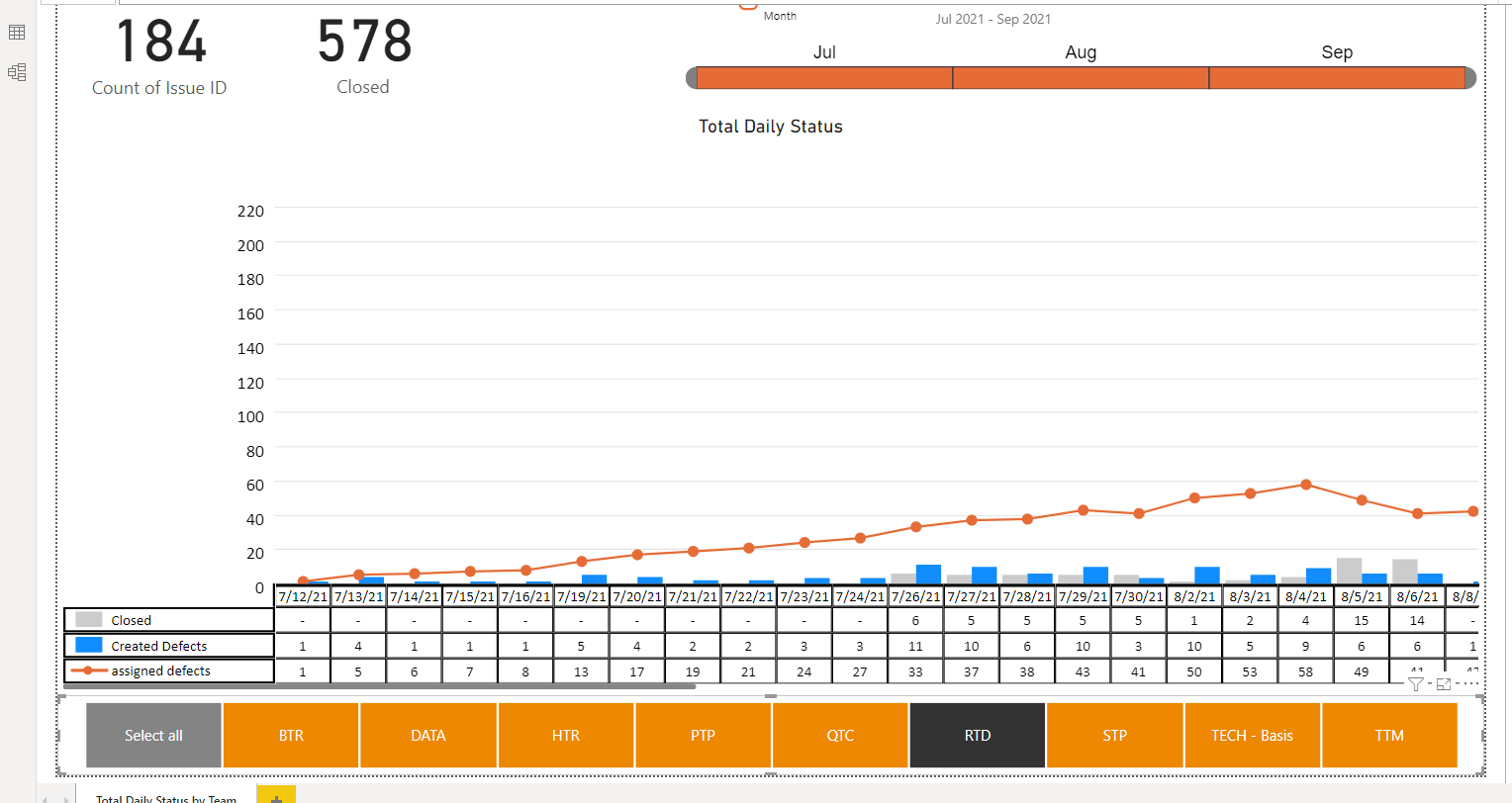Click the Closed value 15 cell
This screenshot has height=803, width=1512.
point(1362,620)
